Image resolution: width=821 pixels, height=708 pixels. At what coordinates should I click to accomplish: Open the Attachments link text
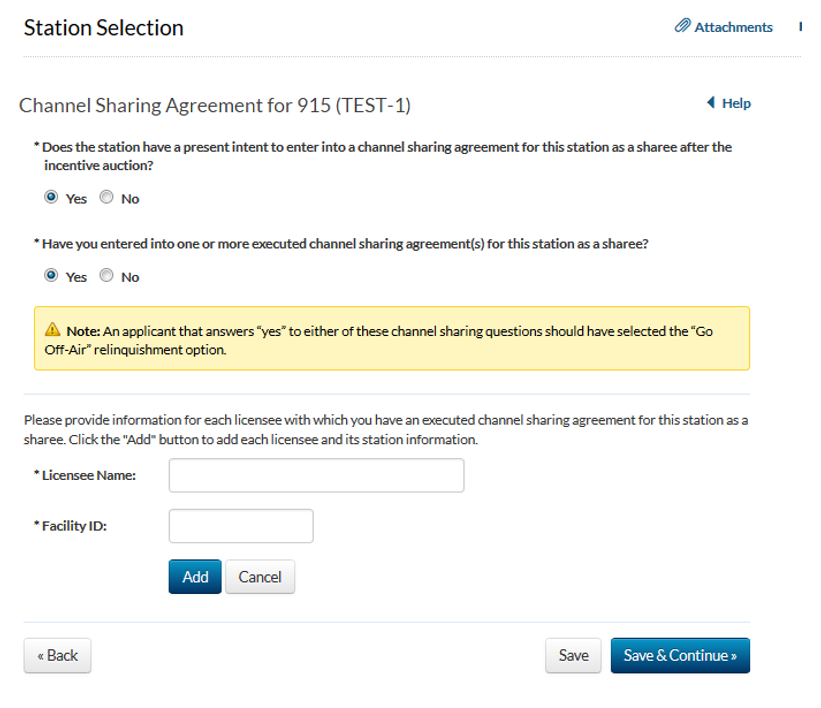click(733, 27)
